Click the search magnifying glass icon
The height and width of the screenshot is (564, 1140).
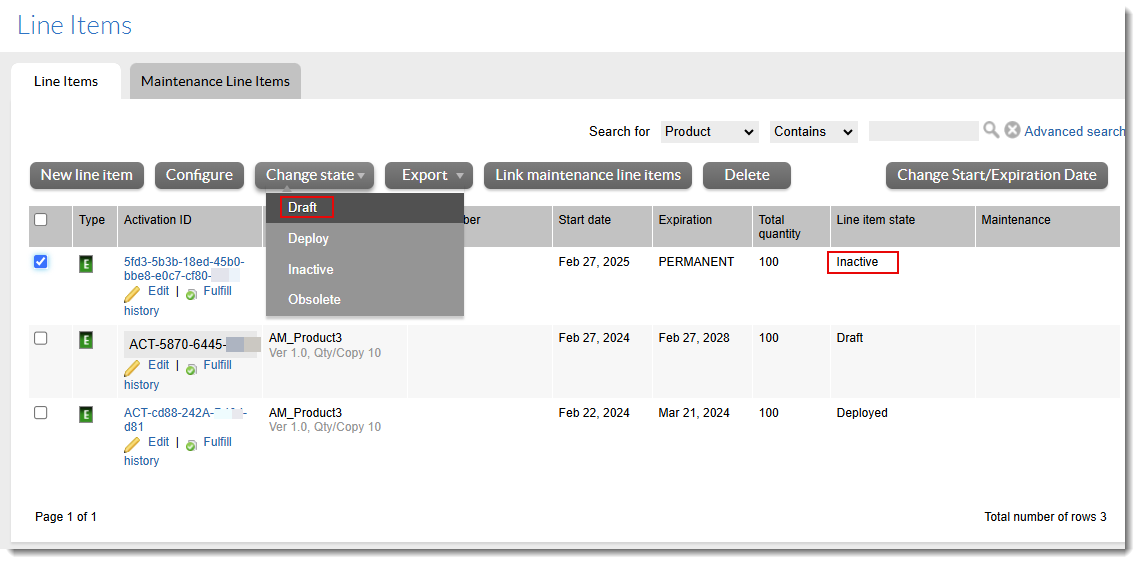coord(991,130)
